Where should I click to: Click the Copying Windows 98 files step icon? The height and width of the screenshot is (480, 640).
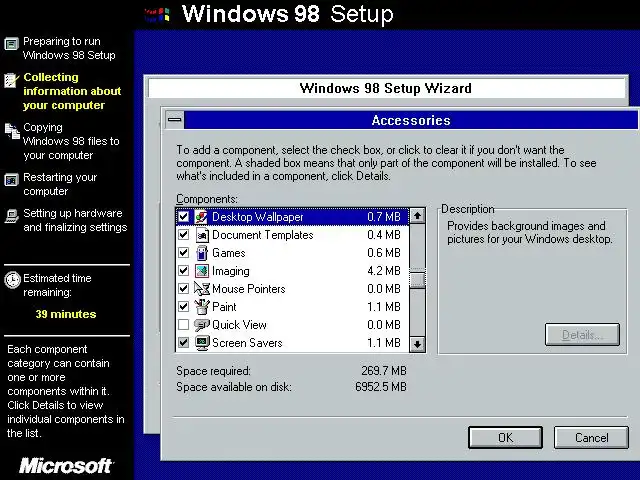(12, 131)
